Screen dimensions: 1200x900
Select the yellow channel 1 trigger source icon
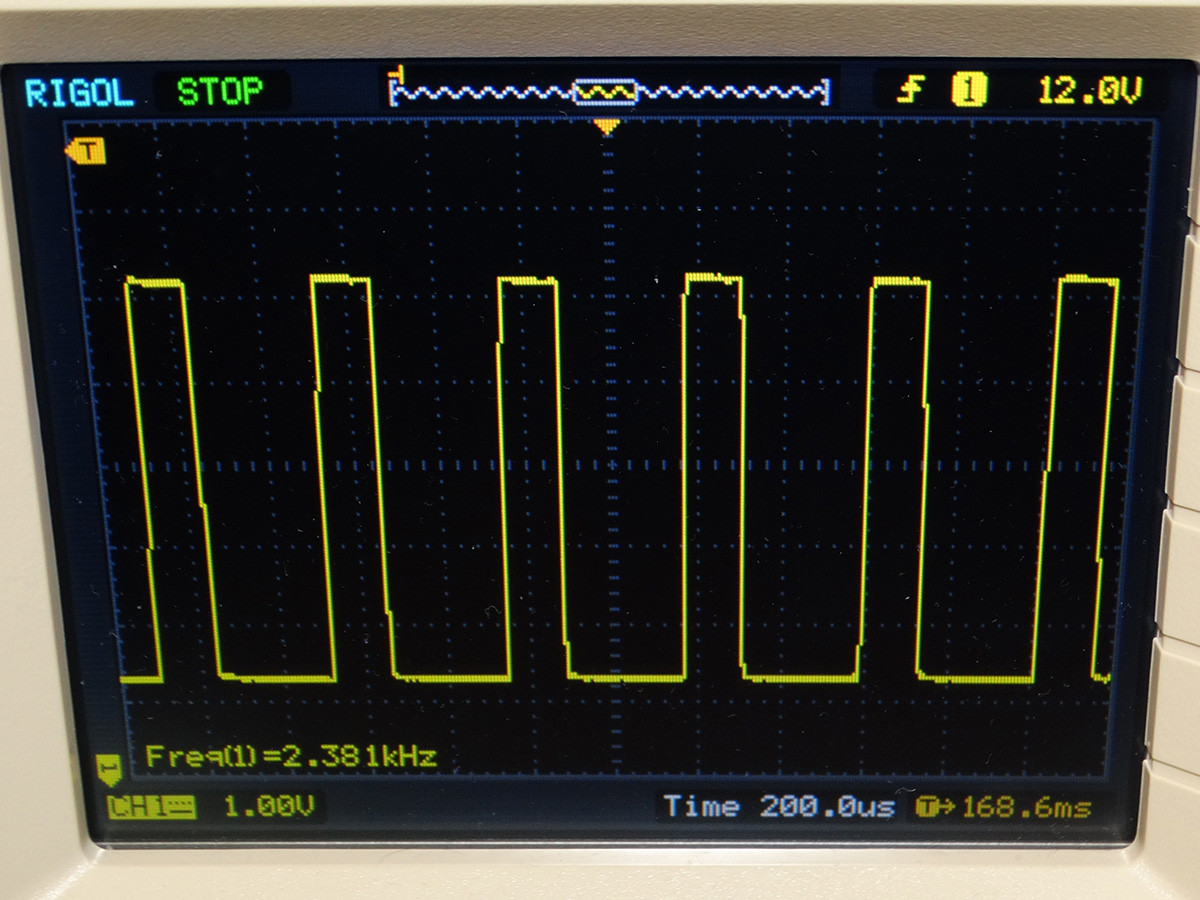968,91
